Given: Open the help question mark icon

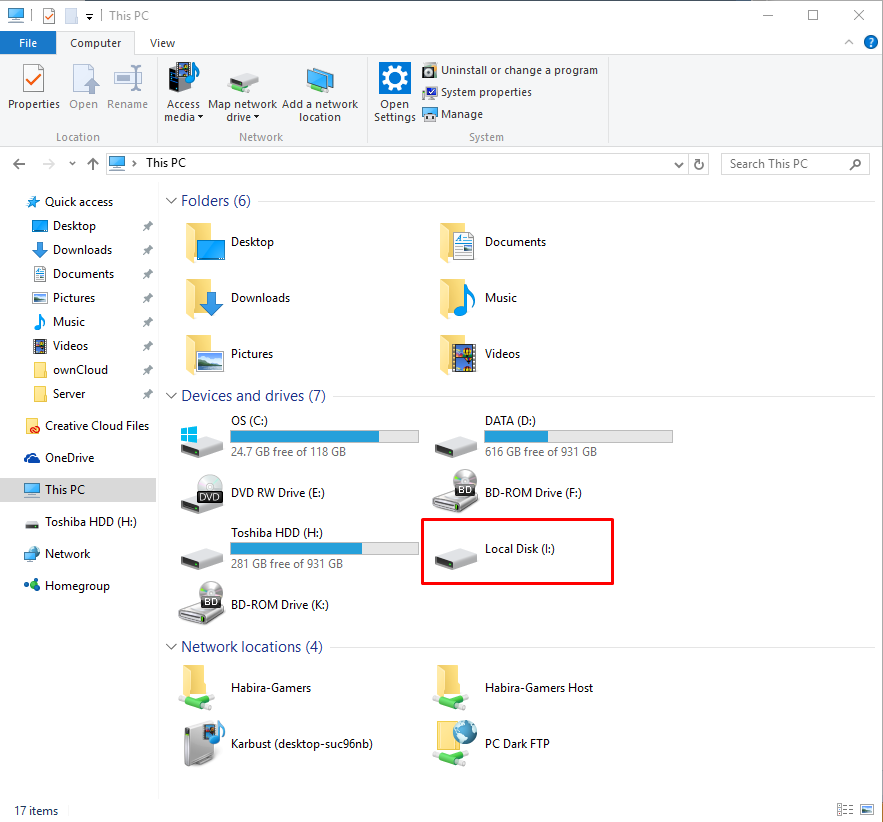Looking at the screenshot, I should 870,42.
